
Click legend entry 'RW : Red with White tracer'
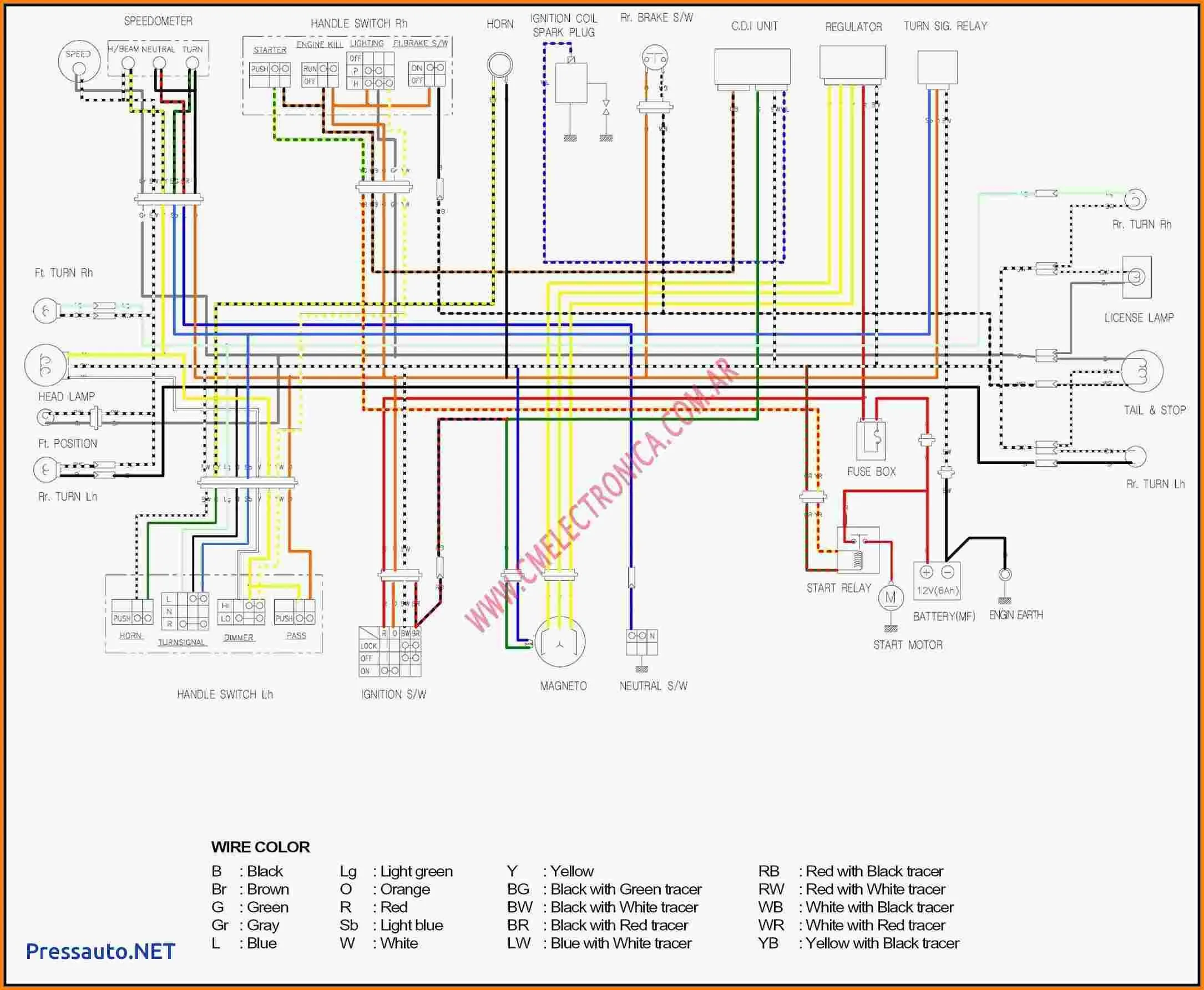(852, 889)
